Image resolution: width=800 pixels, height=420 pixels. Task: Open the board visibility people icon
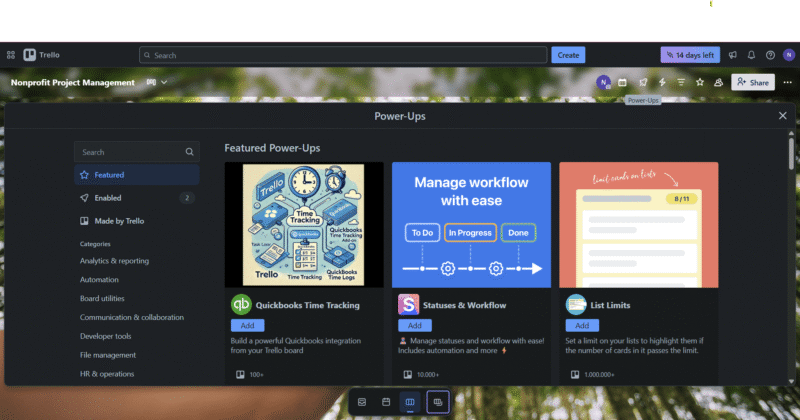coord(718,82)
